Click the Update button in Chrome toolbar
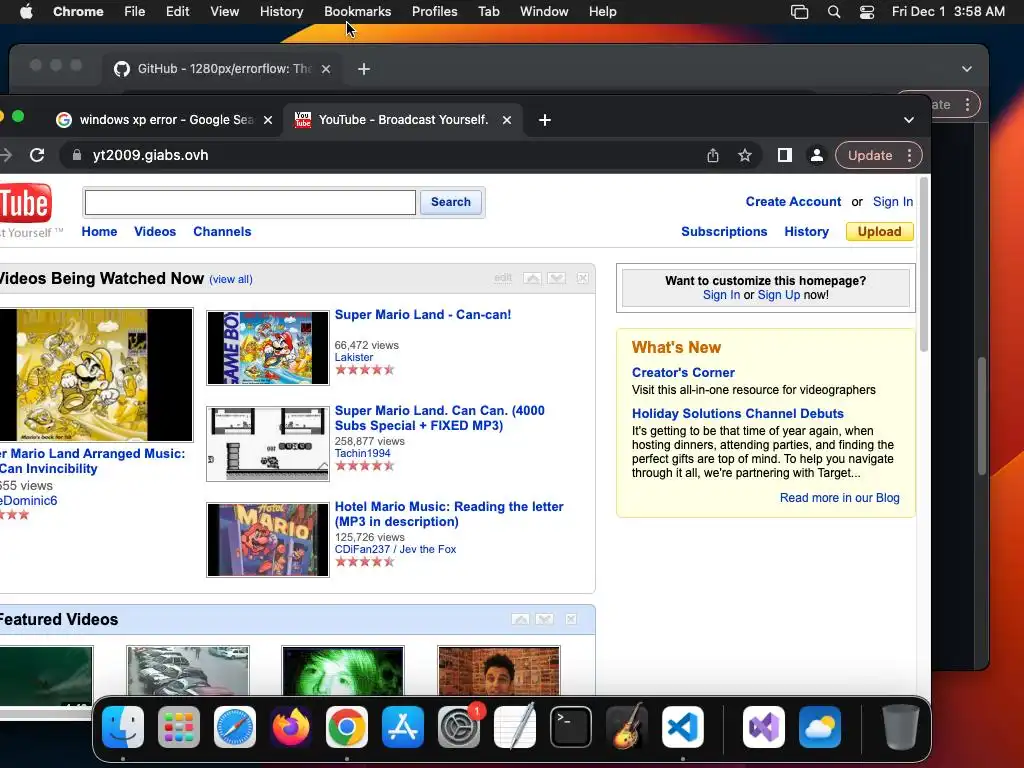This screenshot has height=768, width=1024. point(870,155)
